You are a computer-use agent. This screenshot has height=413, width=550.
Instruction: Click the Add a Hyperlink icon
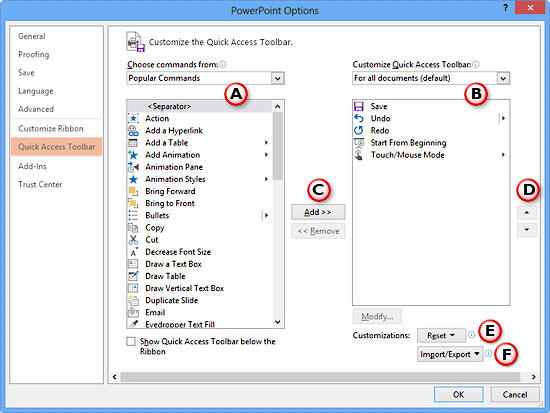coord(133,131)
